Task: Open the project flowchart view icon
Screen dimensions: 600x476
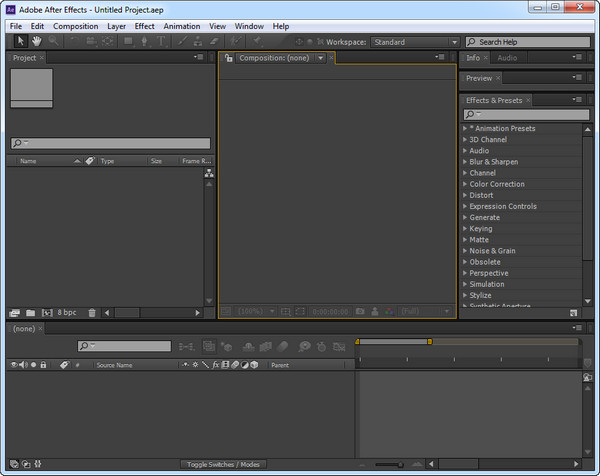Action: coord(209,174)
